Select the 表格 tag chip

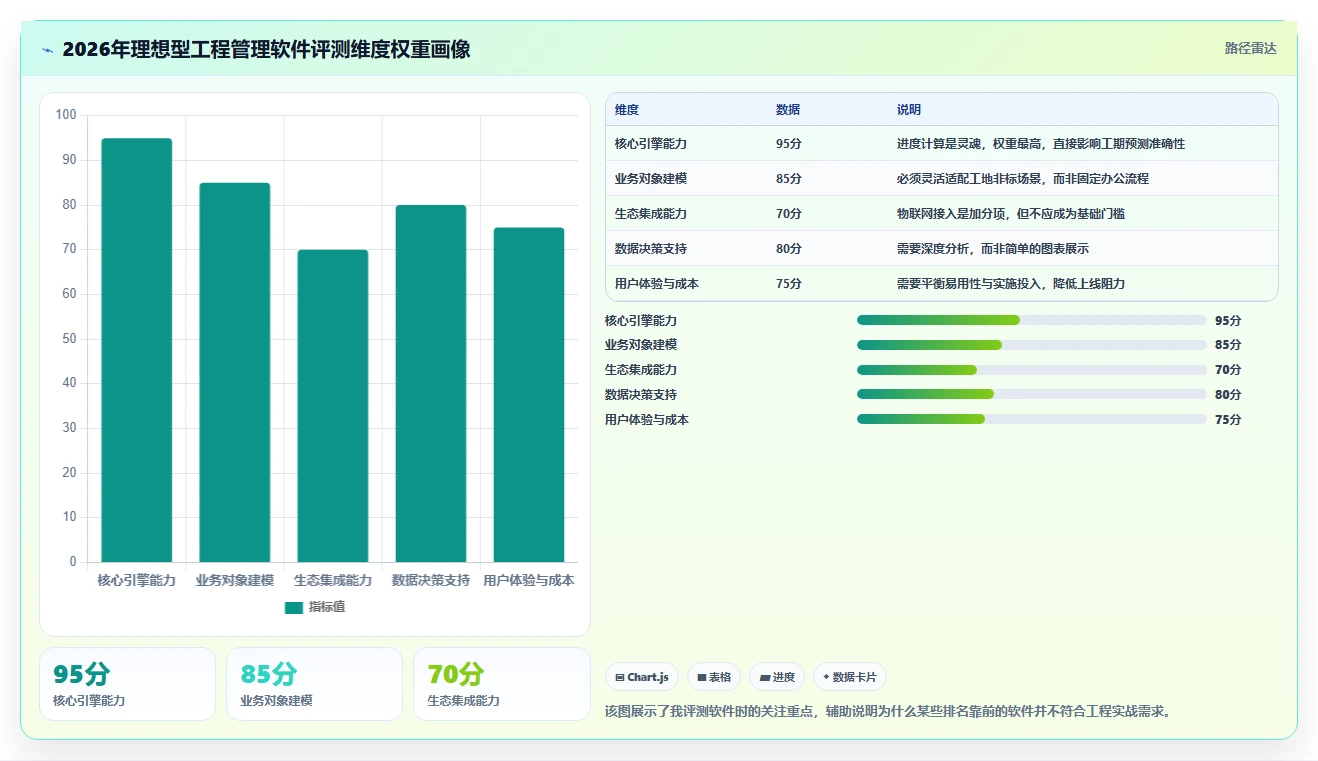tap(714, 677)
